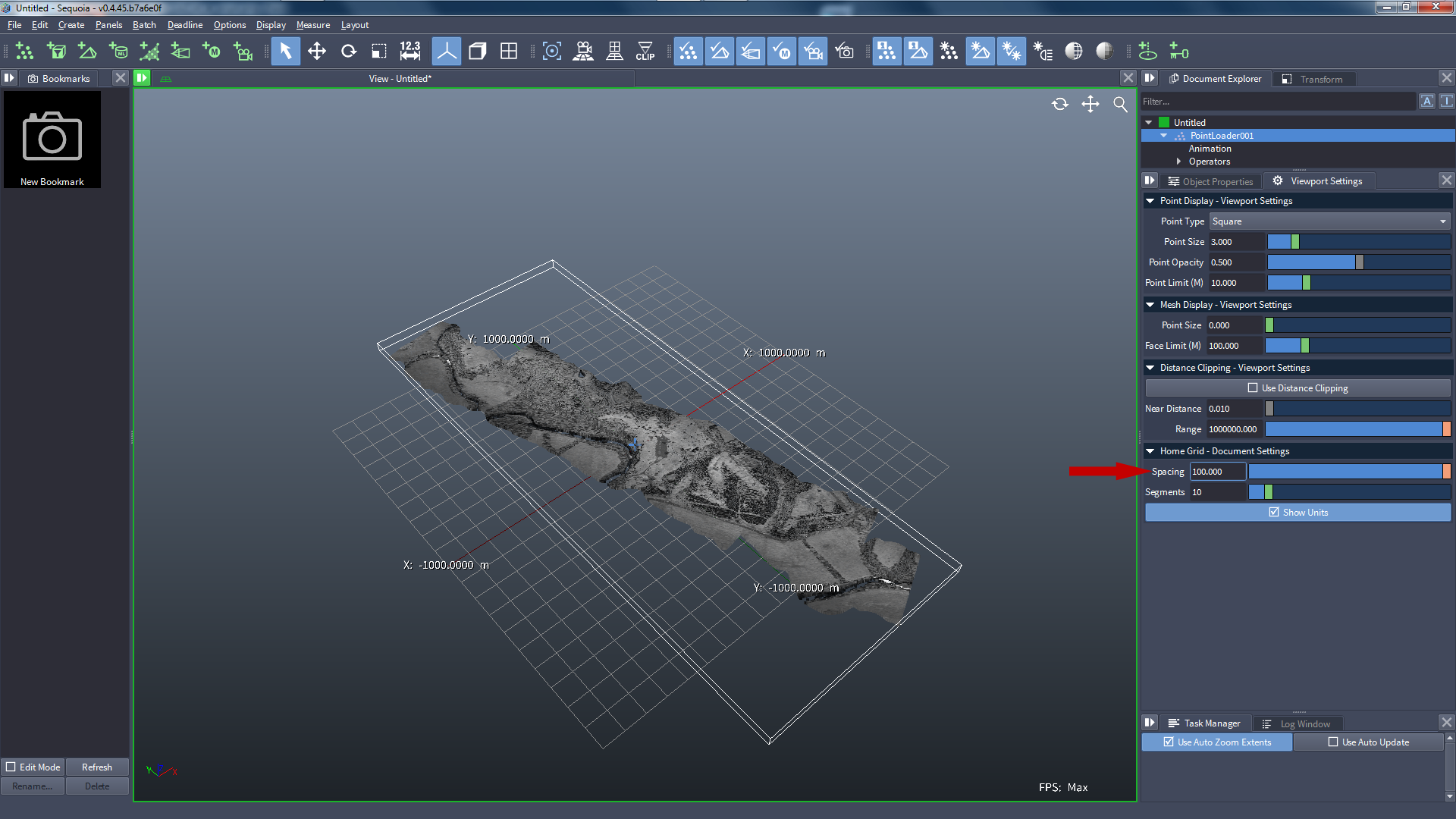Drag the Point Size slider value

[x=1296, y=241]
